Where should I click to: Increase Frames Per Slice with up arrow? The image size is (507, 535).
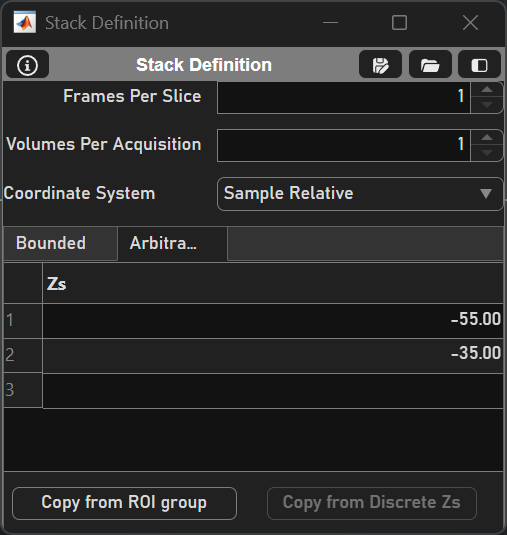coord(487,90)
